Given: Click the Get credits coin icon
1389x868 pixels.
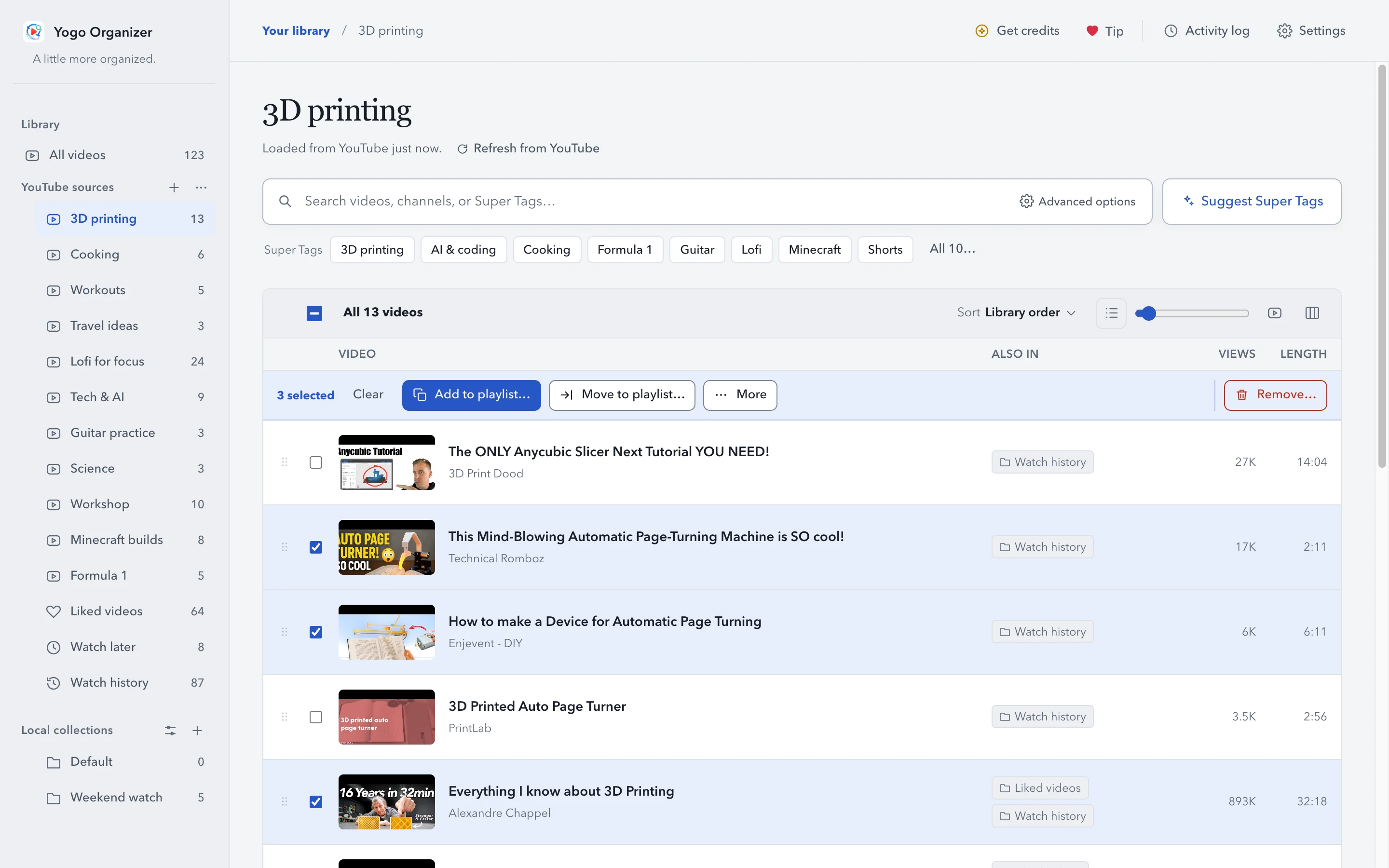Looking at the screenshot, I should click(982, 31).
